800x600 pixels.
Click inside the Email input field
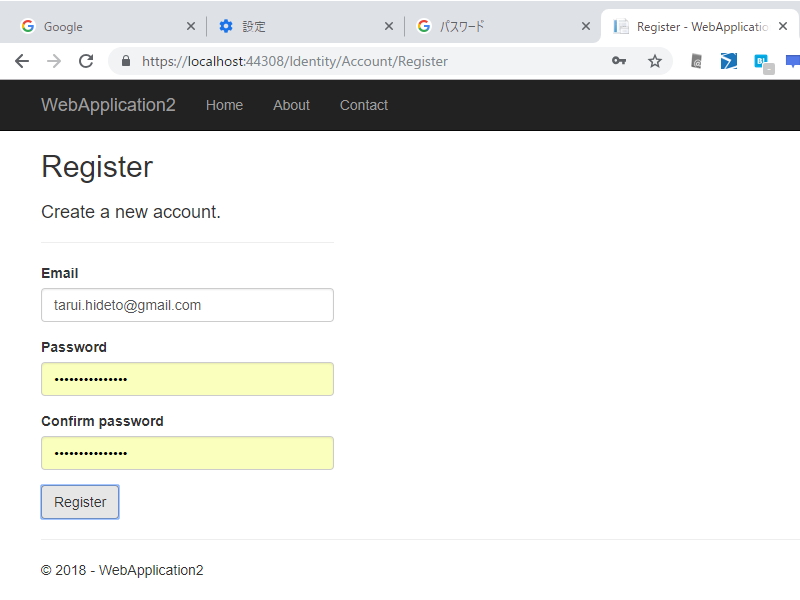[x=187, y=305]
